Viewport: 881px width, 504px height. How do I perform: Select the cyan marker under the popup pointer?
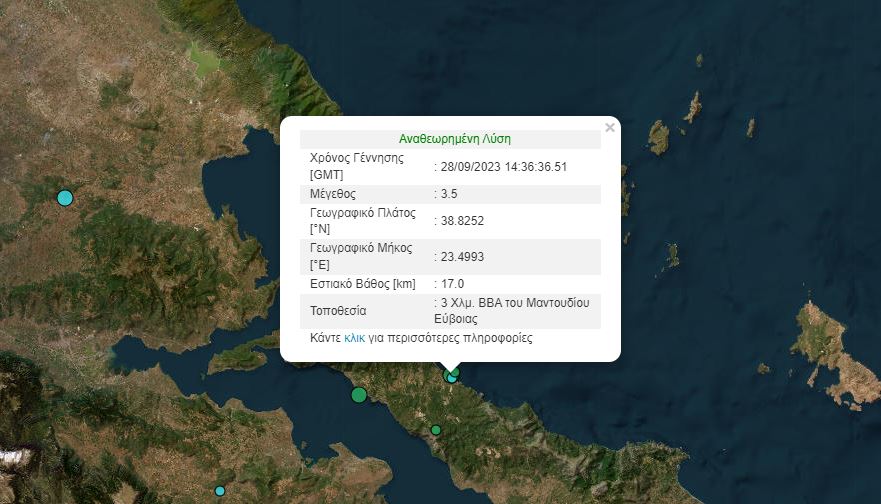click(452, 379)
